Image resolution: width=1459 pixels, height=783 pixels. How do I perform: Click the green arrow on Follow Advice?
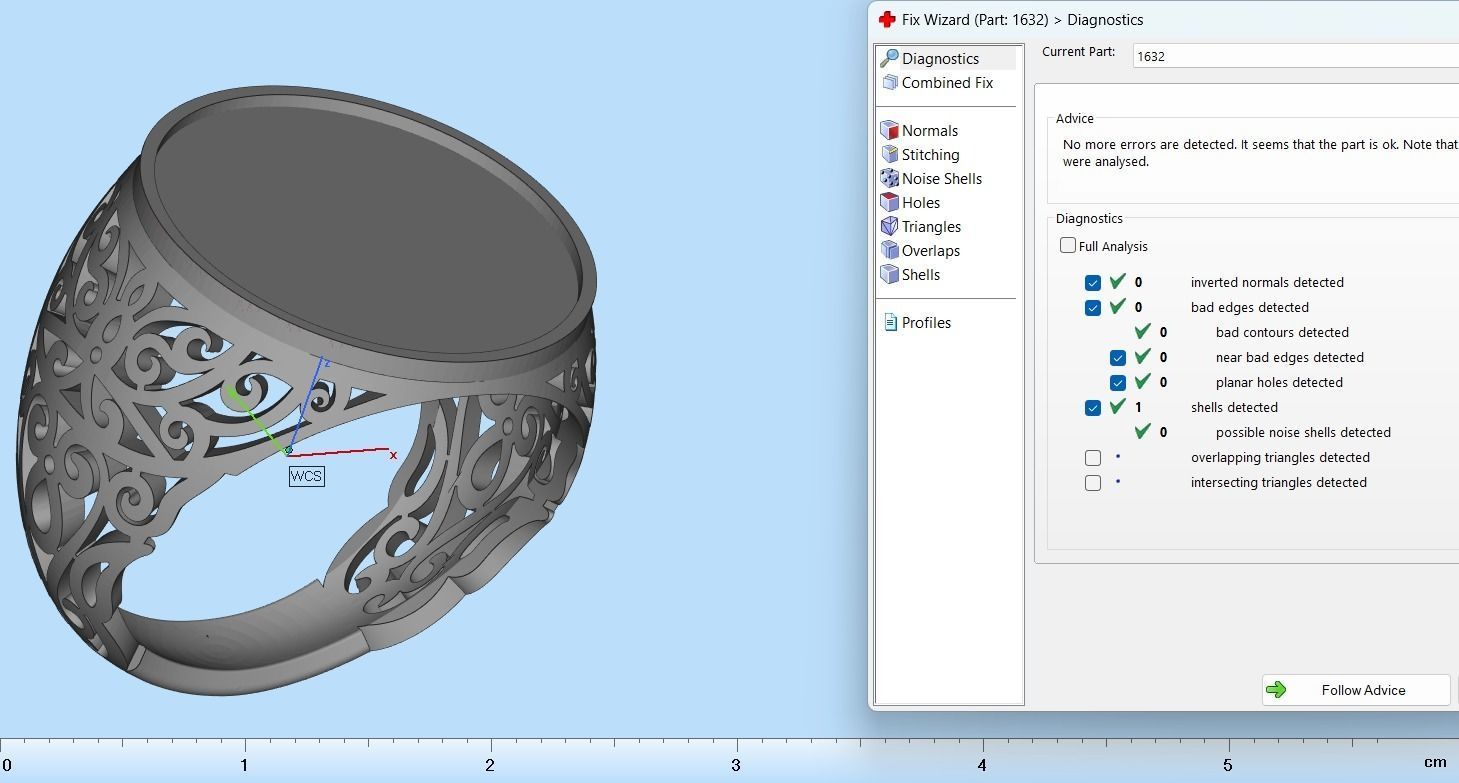click(x=1276, y=690)
